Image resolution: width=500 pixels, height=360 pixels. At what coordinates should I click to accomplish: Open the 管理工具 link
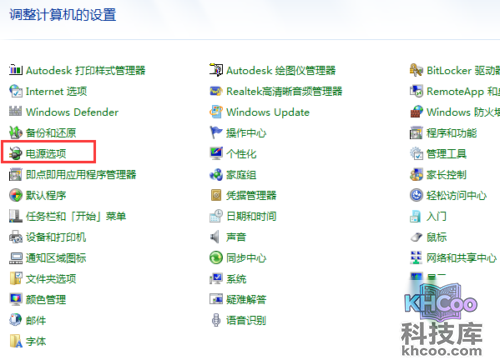click(x=447, y=154)
